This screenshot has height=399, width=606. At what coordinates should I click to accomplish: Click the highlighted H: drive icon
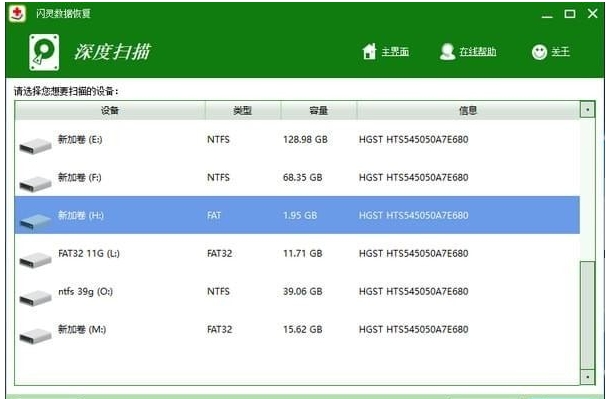point(35,222)
